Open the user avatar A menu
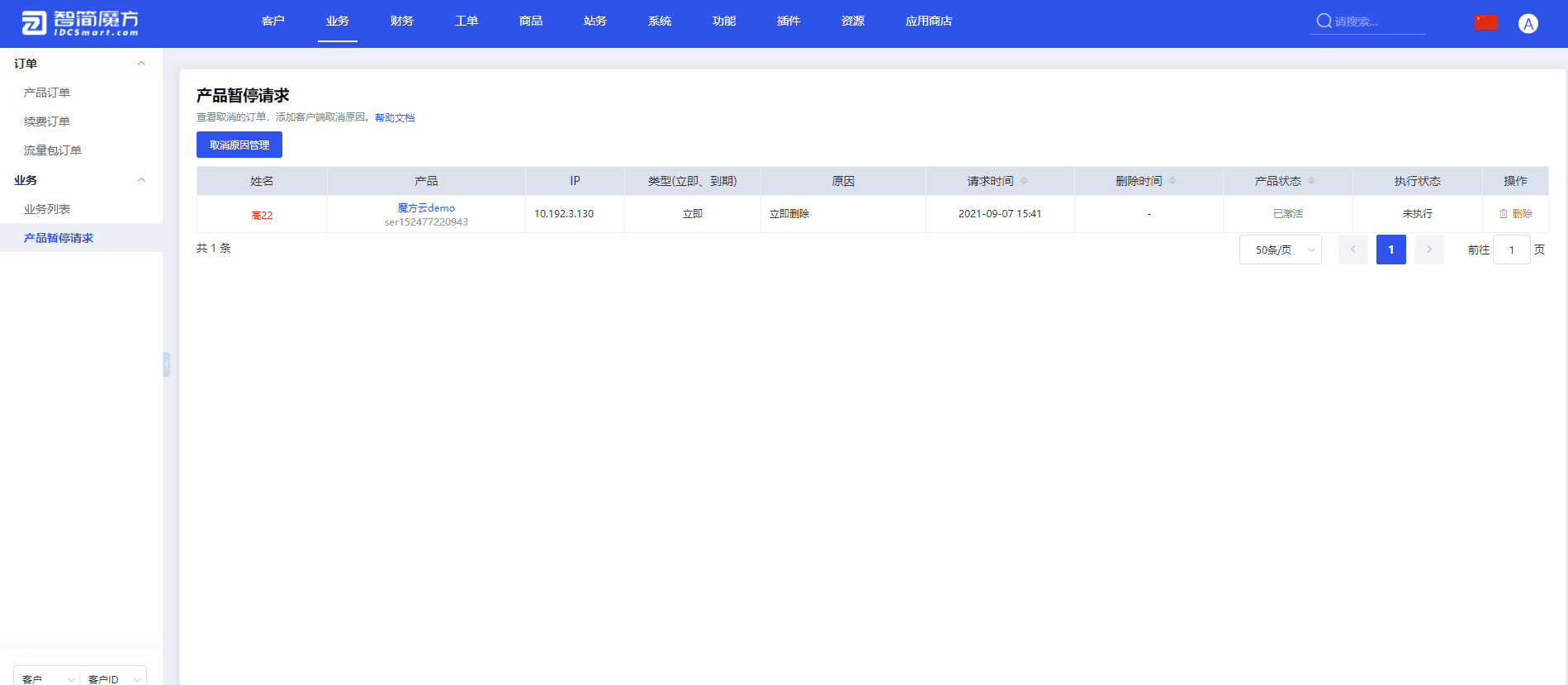1568x685 pixels. [x=1528, y=24]
